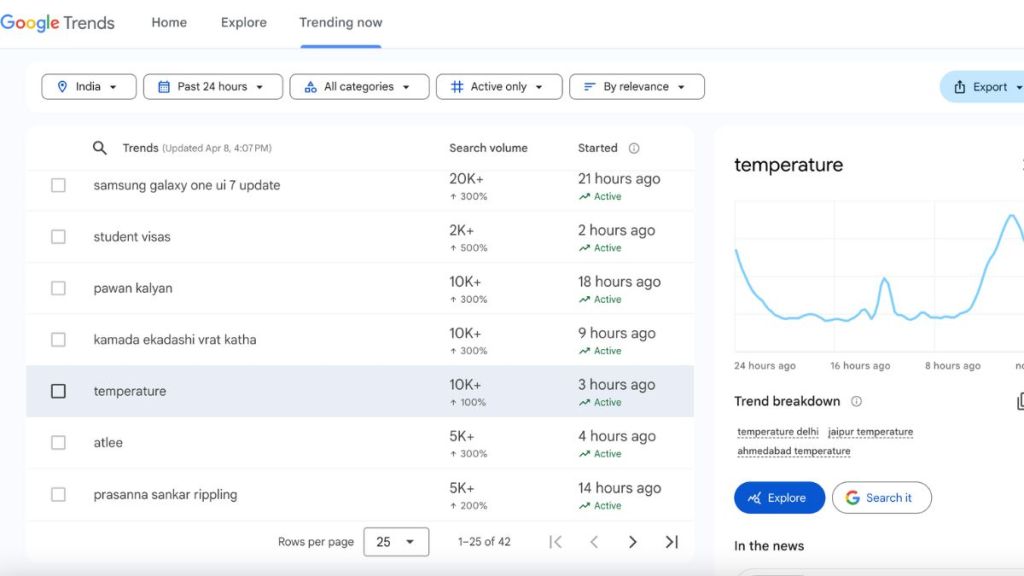Open the Home tab

pos(169,23)
